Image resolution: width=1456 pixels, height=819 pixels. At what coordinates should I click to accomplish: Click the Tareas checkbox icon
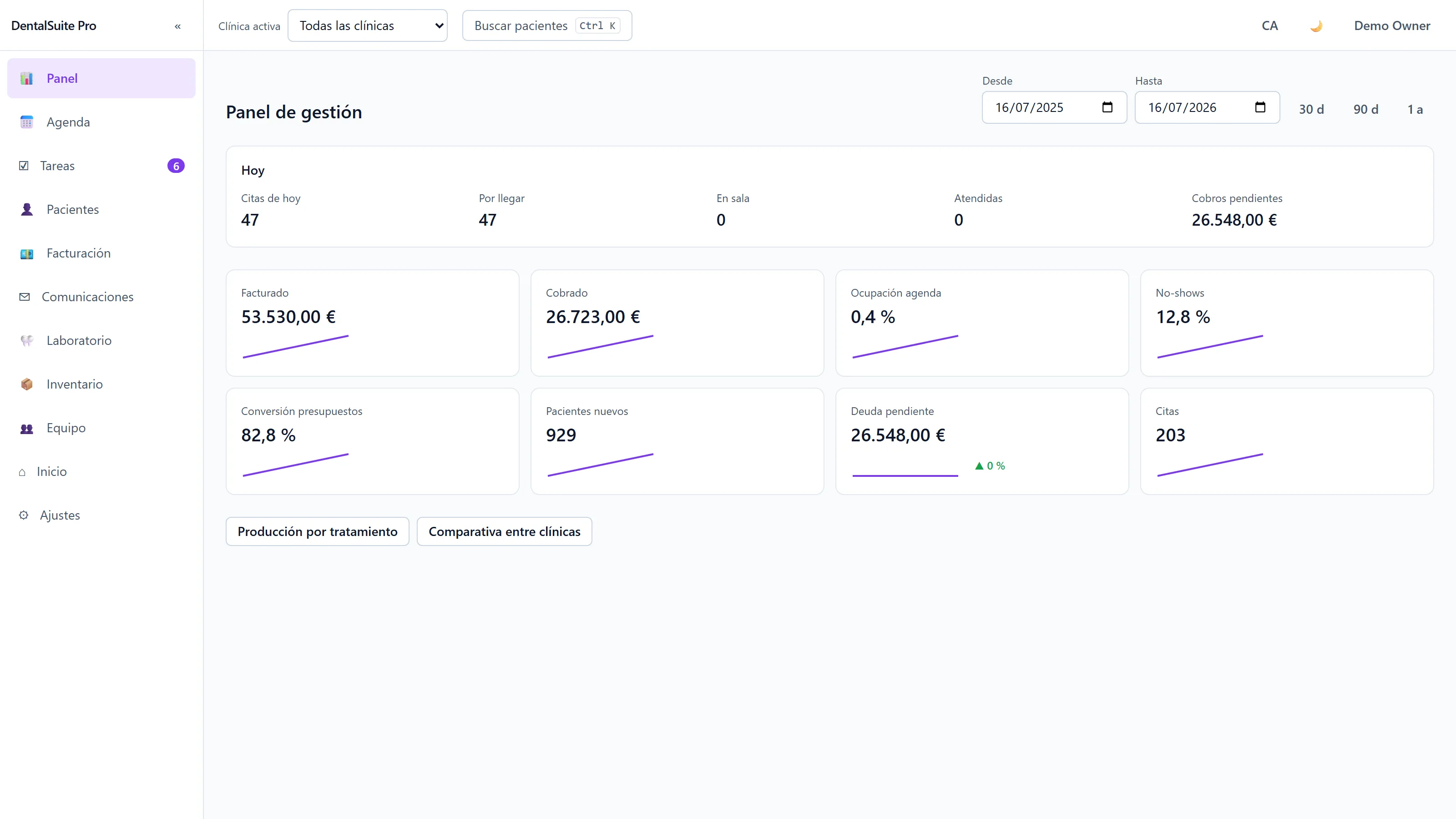point(24,166)
